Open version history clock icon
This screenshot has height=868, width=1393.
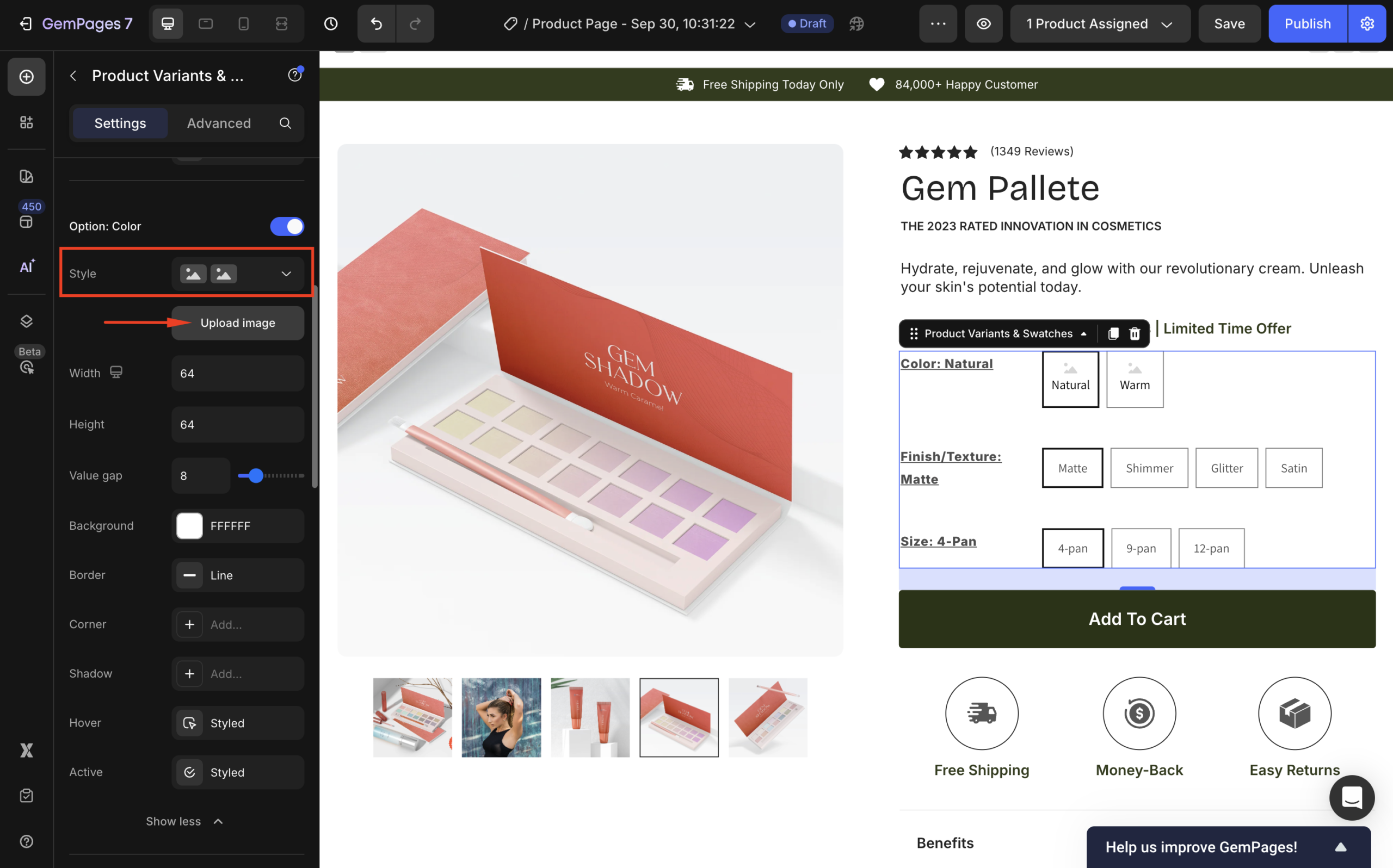tap(331, 23)
